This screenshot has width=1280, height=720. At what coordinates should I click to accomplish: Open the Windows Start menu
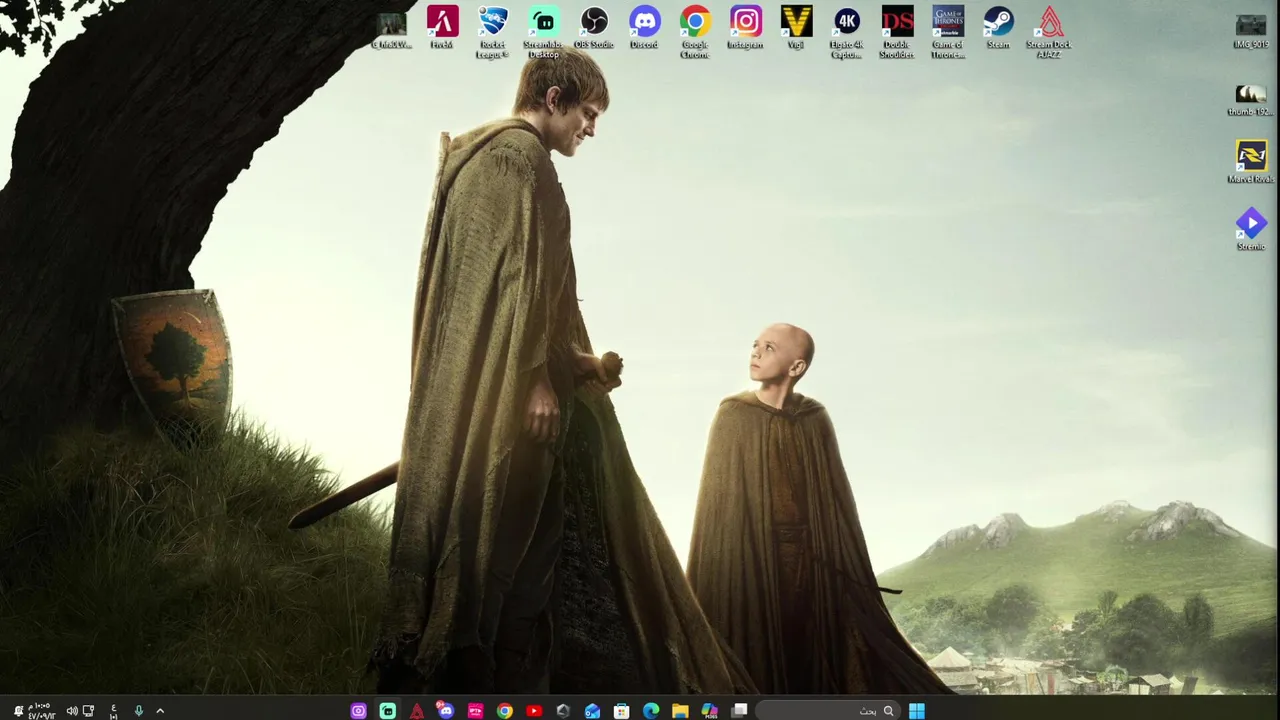click(917, 711)
